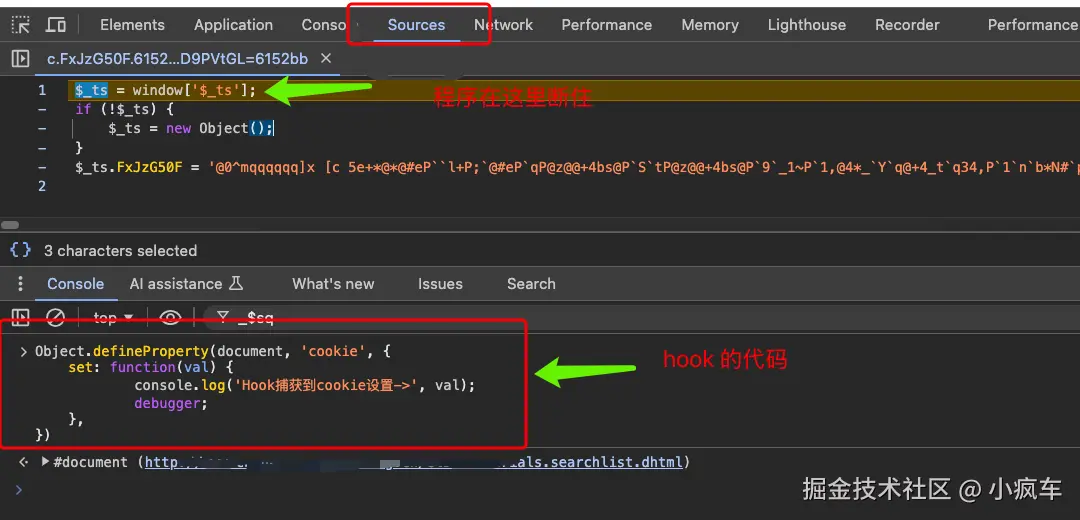Select the Console drawer tab

click(x=76, y=284)
